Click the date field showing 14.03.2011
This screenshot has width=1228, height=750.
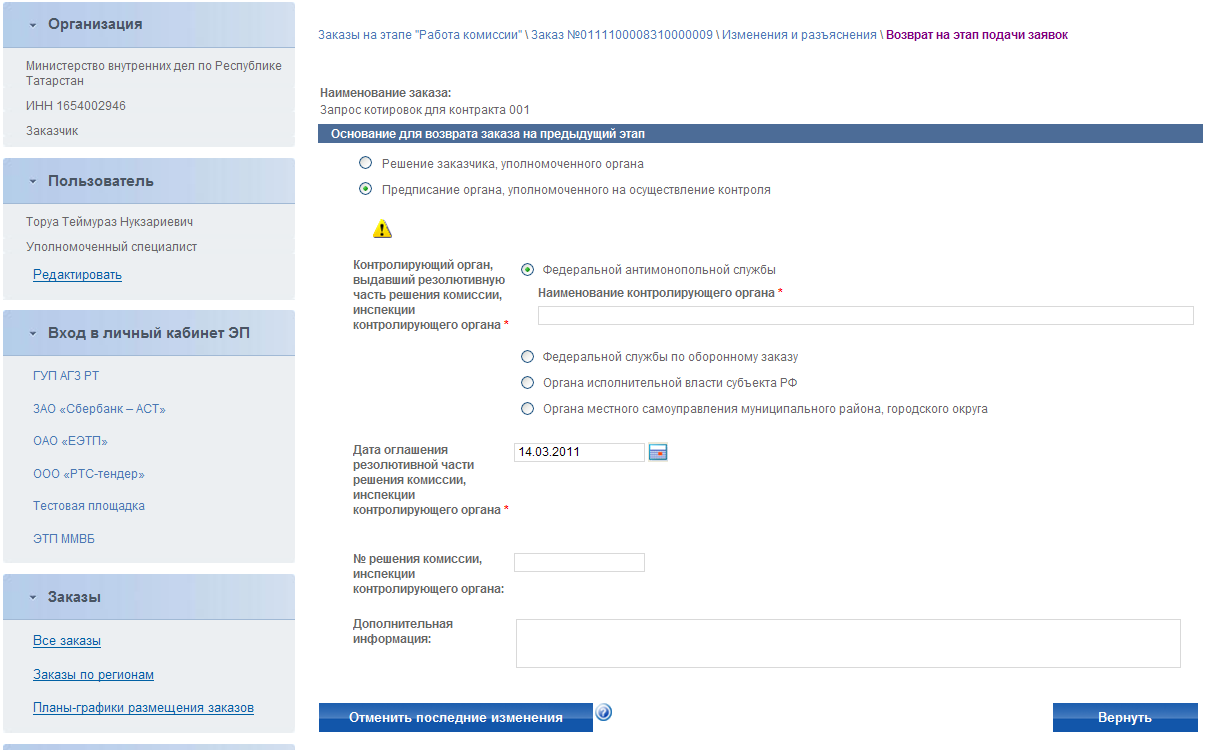[x=579, y=452]
